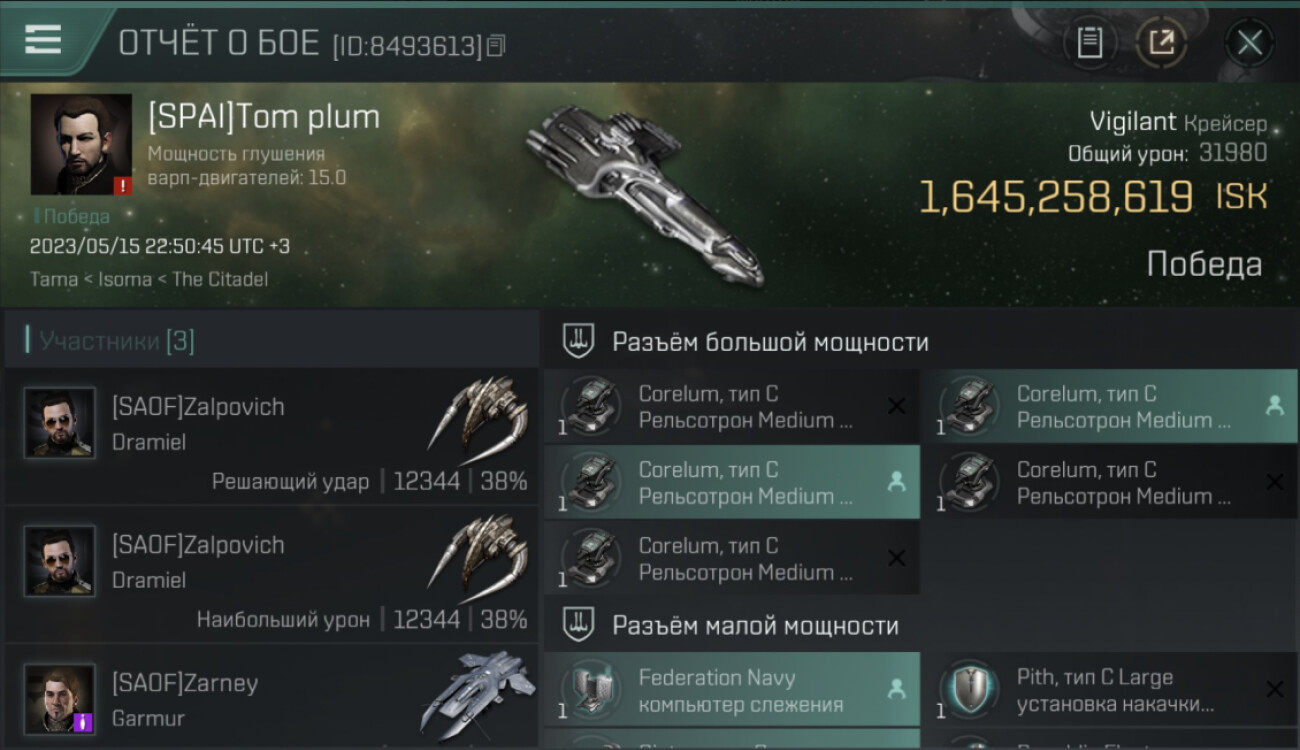Copy the battle report ID

pos(496,45)
